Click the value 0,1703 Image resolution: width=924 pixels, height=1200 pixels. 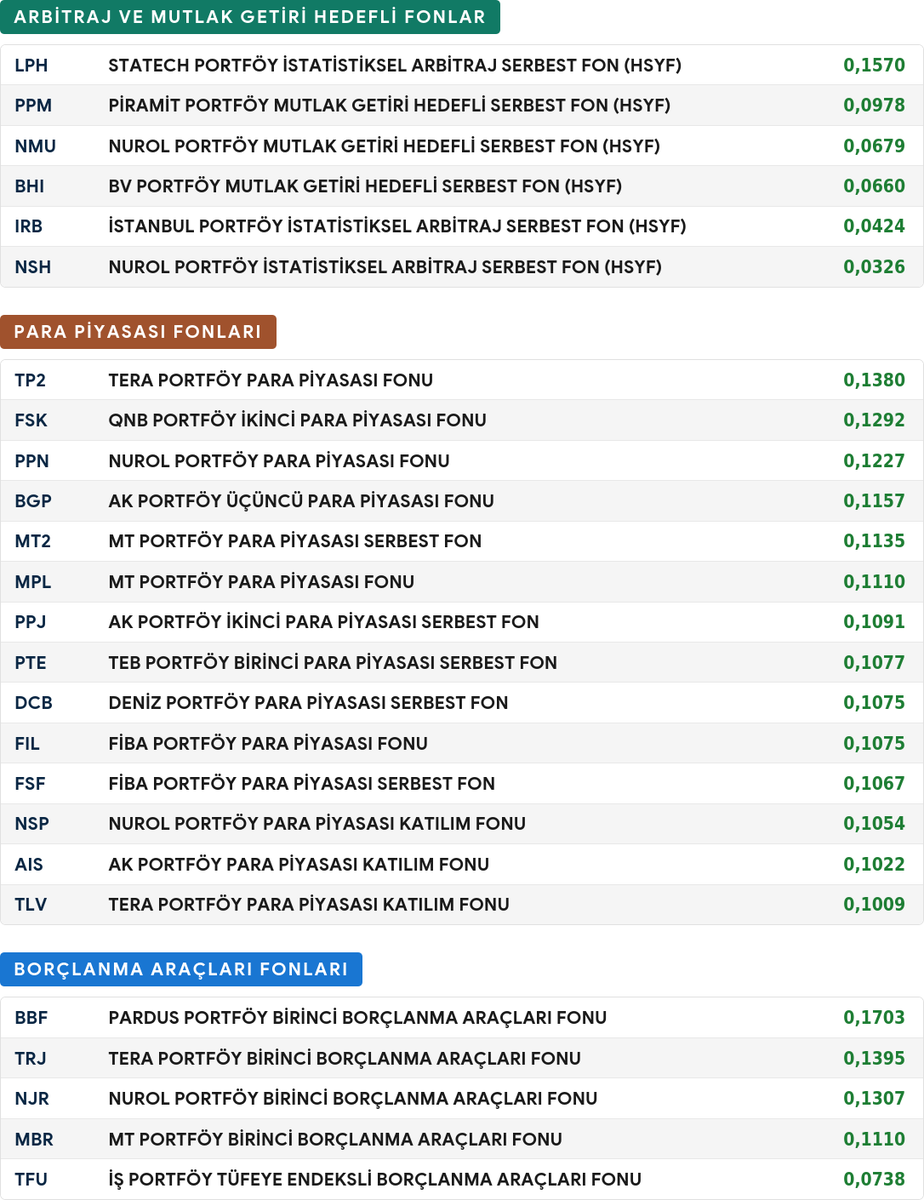[x=874, y=1018]
